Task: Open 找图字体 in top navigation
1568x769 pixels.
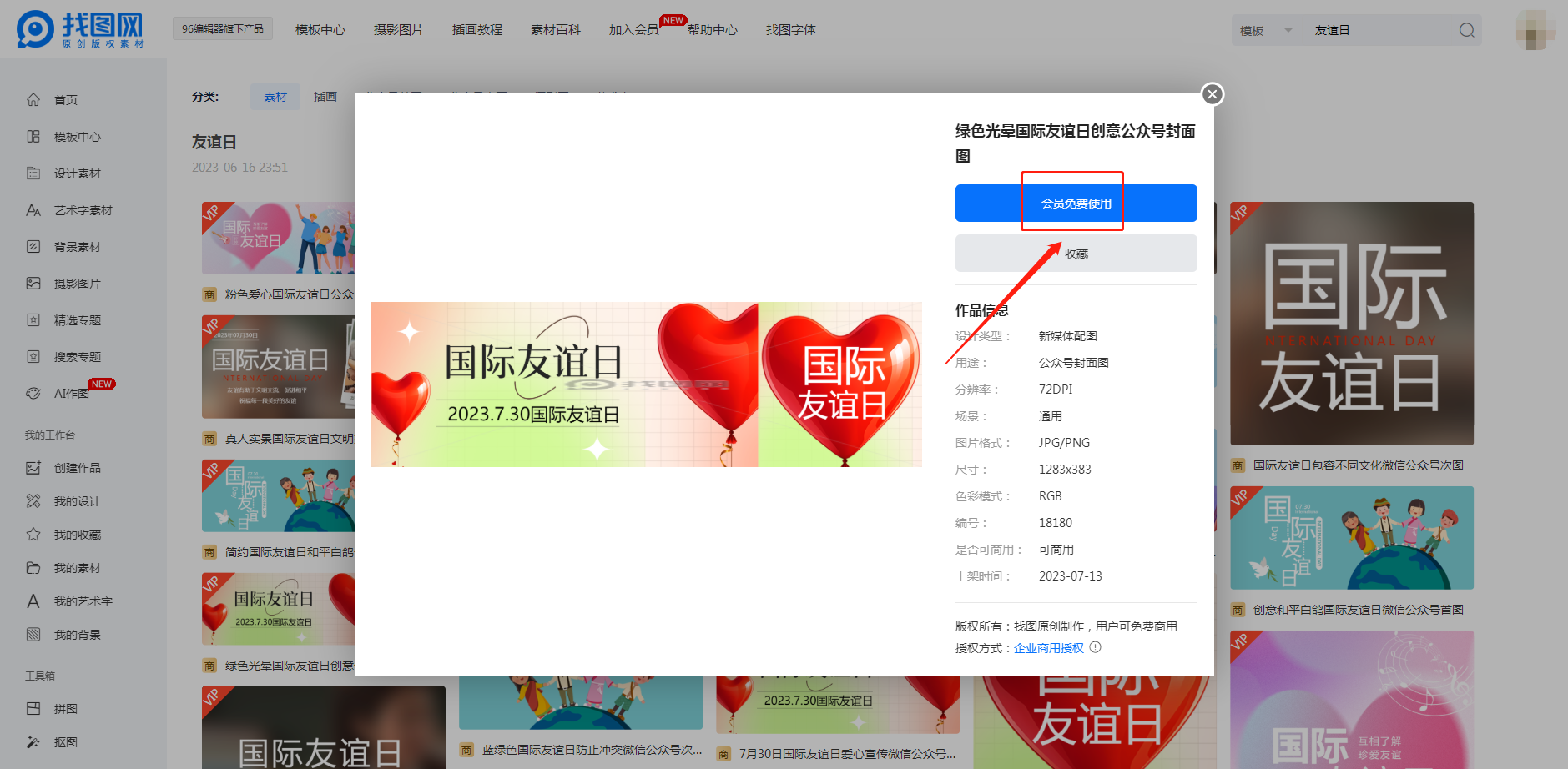Action: point(790,30)
